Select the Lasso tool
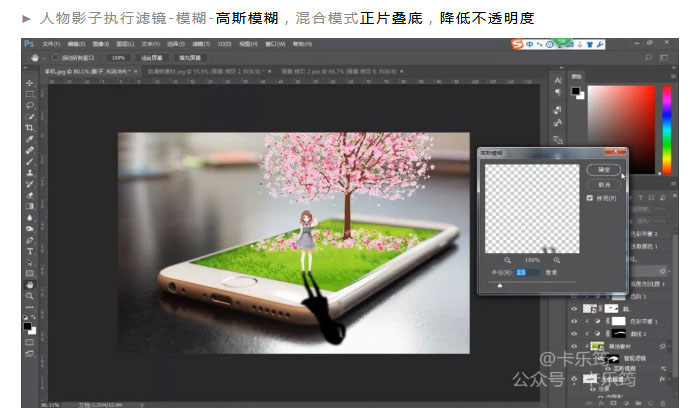This screenshot has height=408, width=700. [x=29, y=105]
